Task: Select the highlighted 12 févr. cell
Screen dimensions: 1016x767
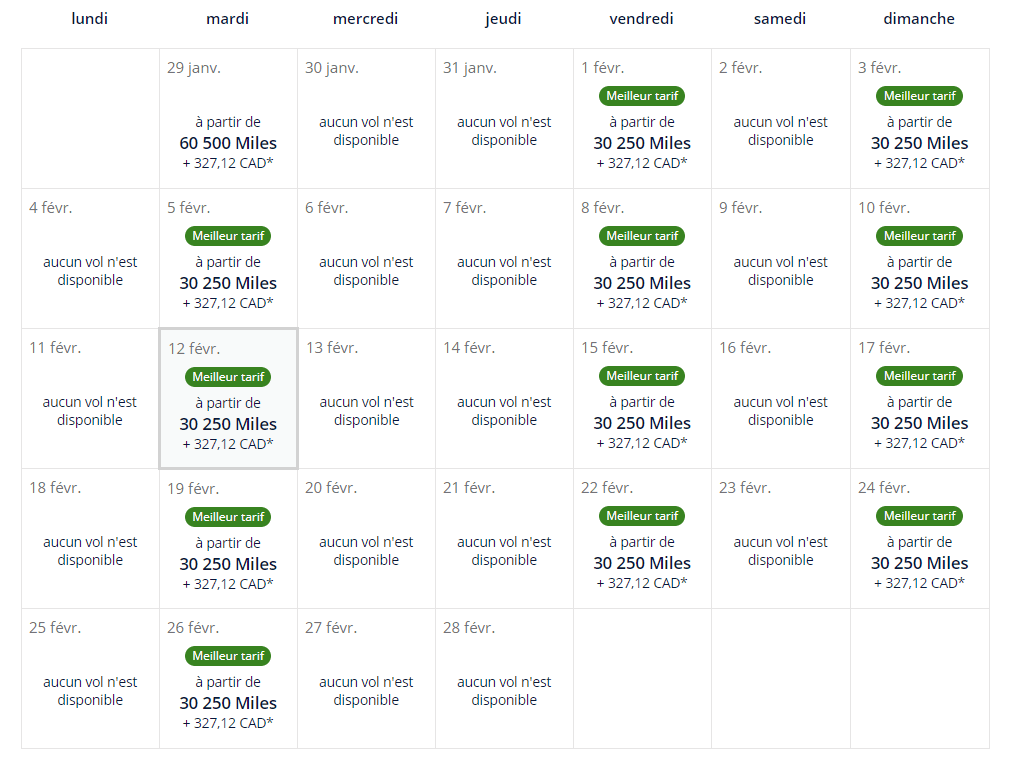Action: tap(228, 410)
